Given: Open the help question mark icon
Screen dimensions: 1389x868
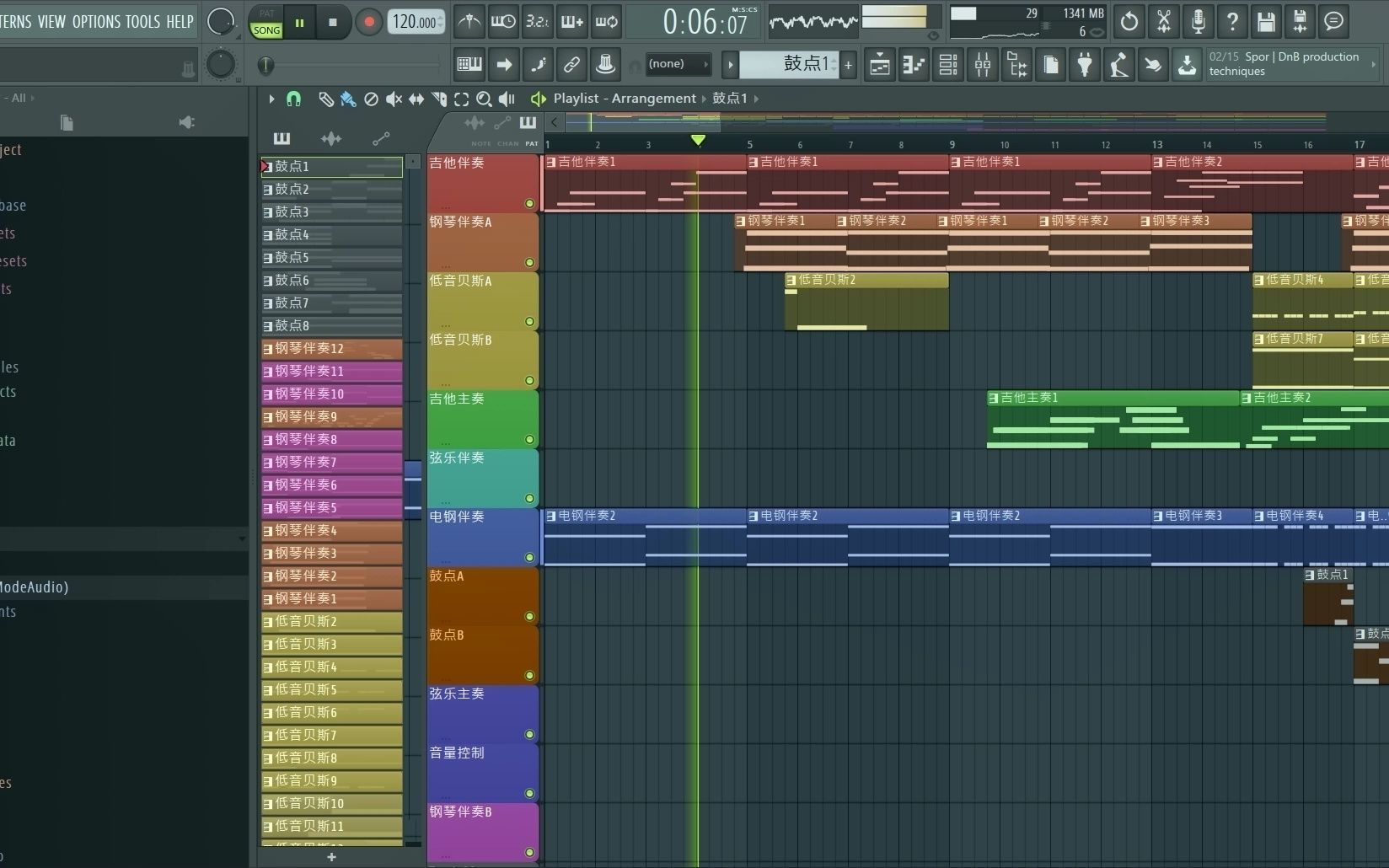Looking at the screenshot, I should tap(1232, 22).
